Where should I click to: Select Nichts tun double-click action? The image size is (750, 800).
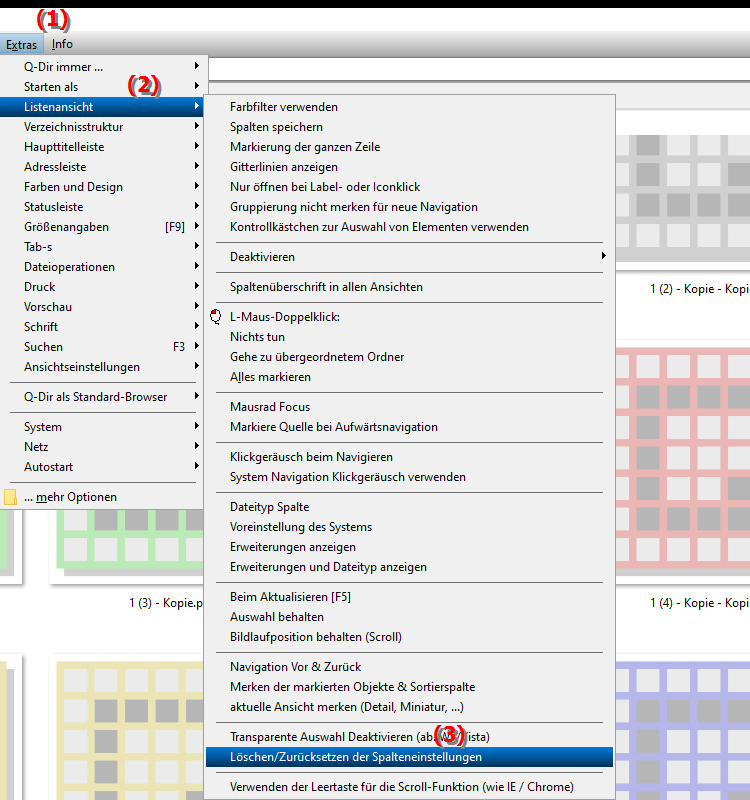[x=409, y=337]
